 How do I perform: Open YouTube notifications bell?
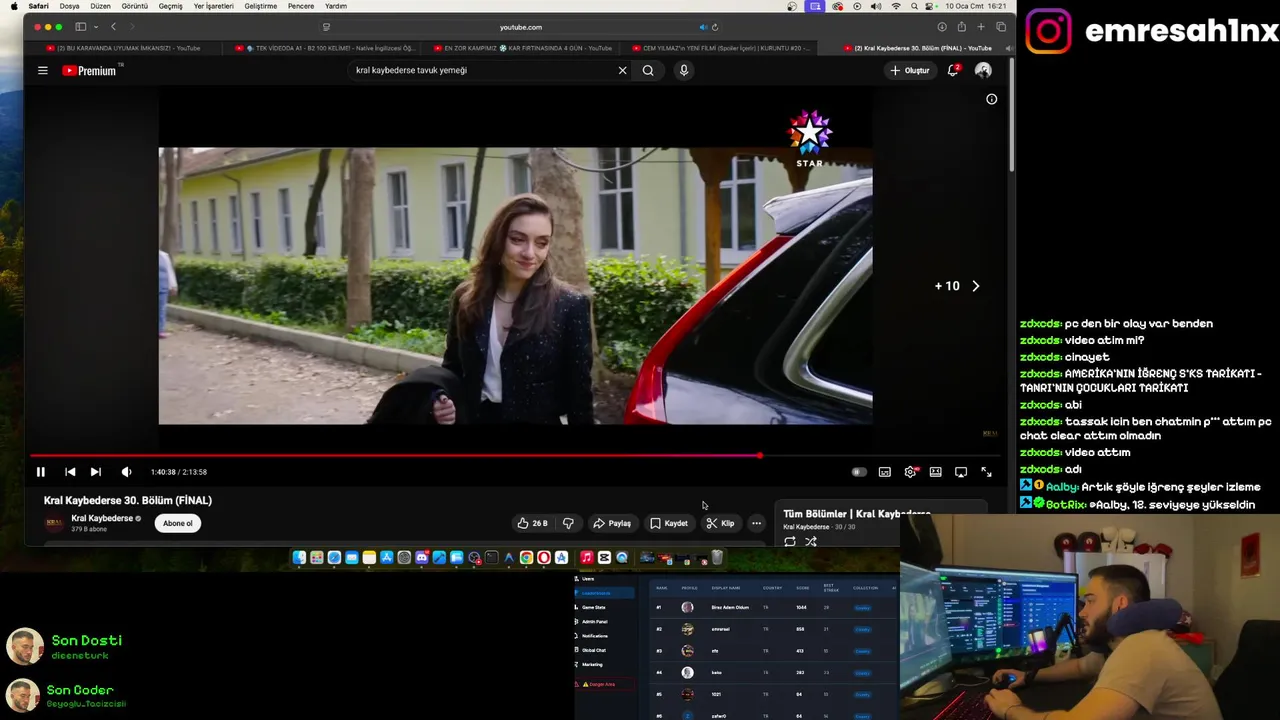[953, 70]
